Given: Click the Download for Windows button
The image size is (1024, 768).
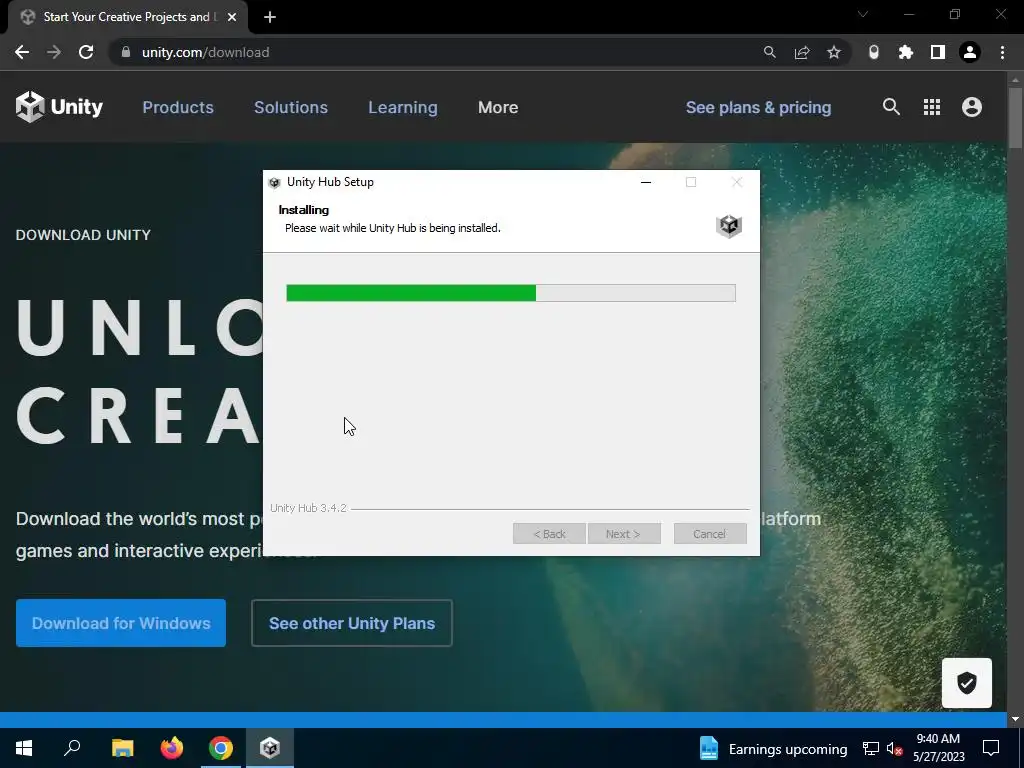Looking at the screenshot, I should point(121,623).
